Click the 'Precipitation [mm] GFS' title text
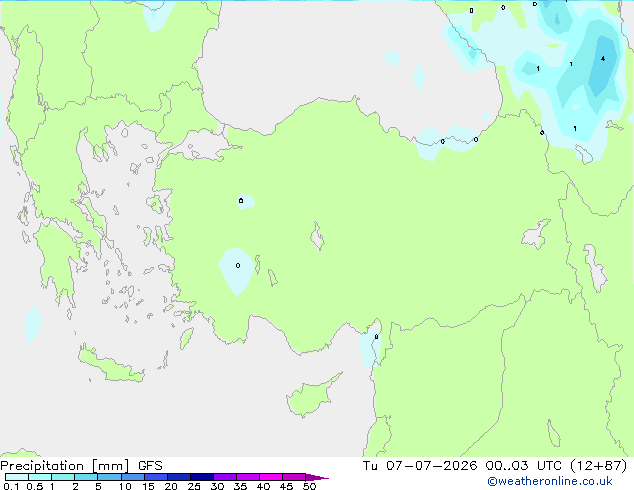This screenshot has height=490, width=634. [x=81, y=466]
